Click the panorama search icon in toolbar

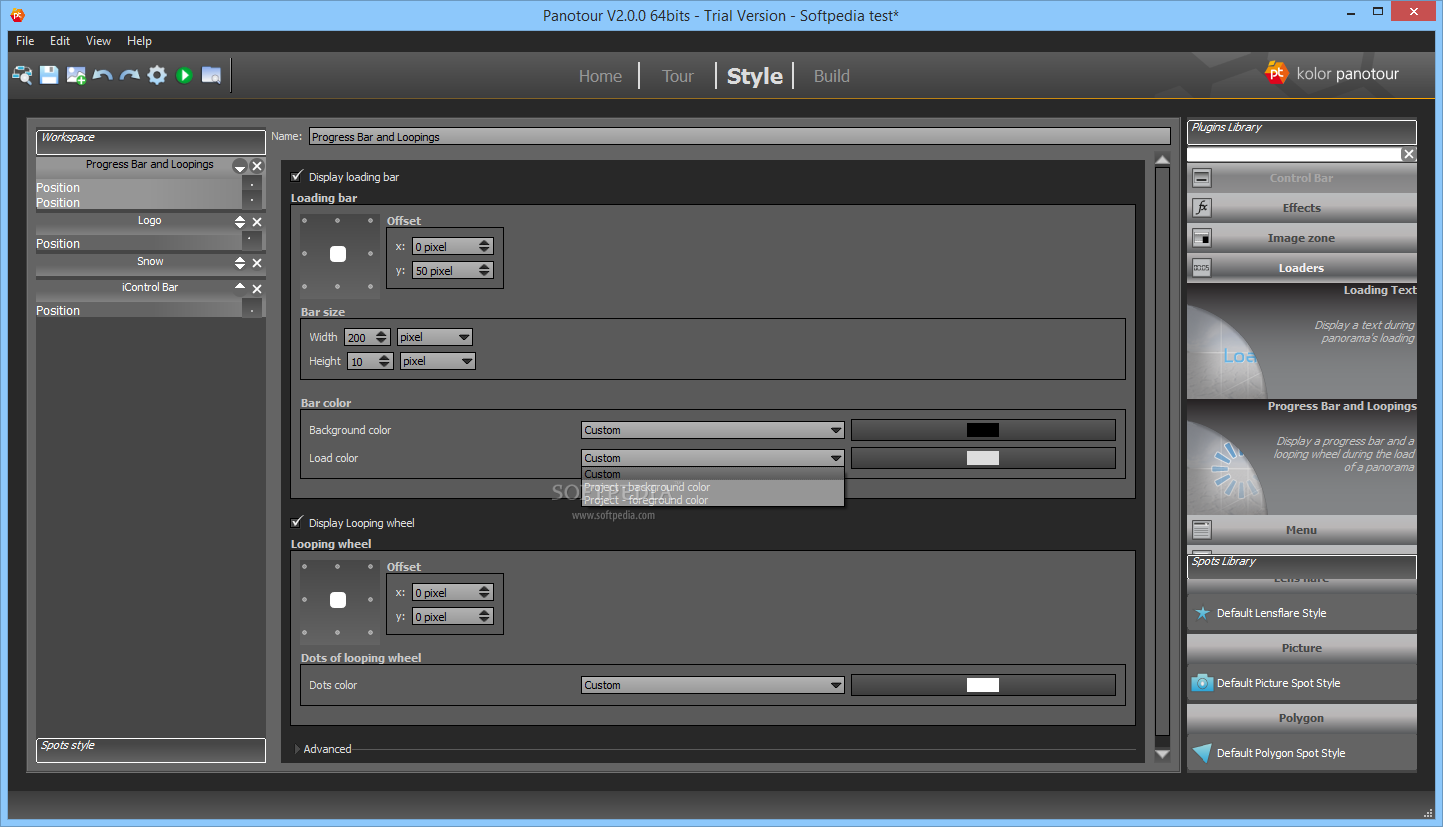coord(22,75)
